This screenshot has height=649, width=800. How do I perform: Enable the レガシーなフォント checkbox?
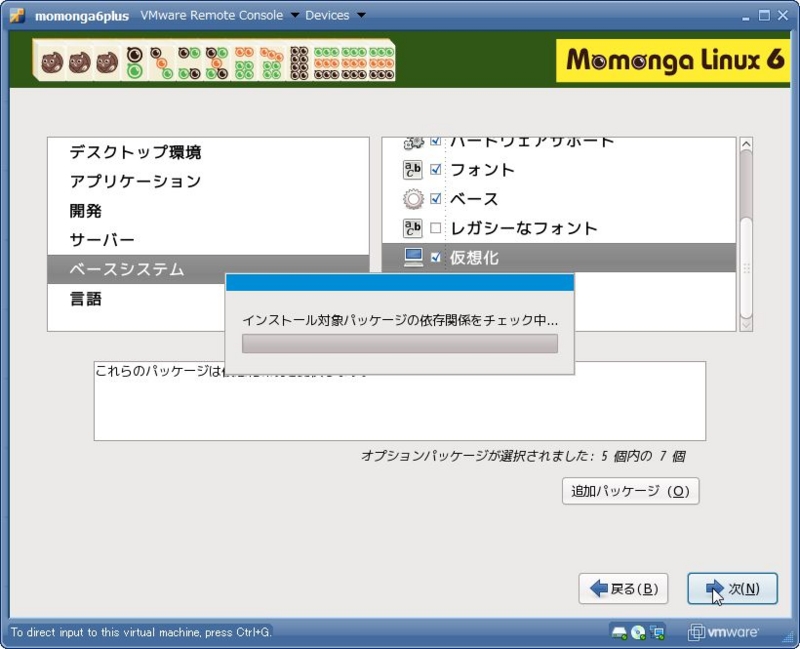[435, 228]
